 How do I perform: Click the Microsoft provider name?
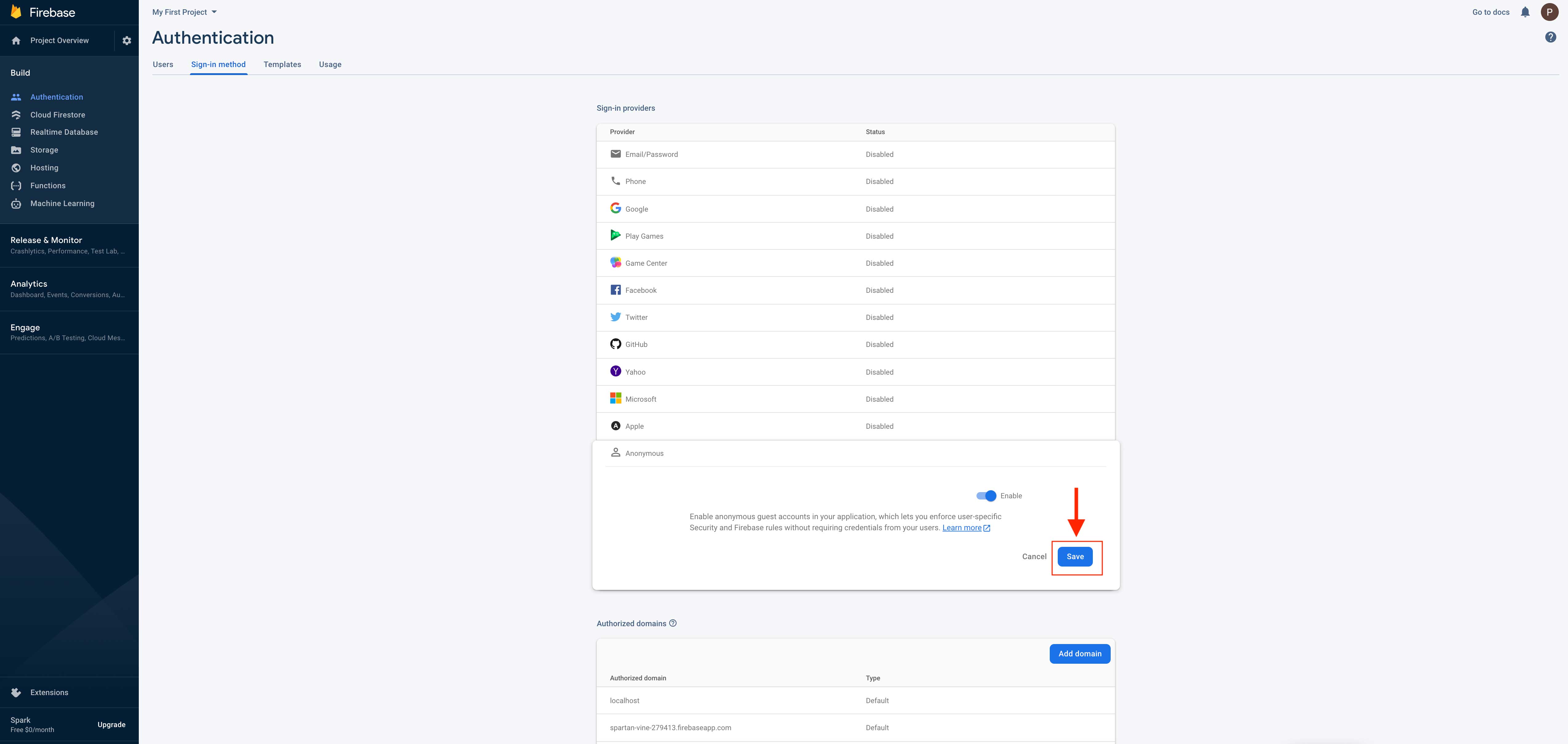coord(640,400)
